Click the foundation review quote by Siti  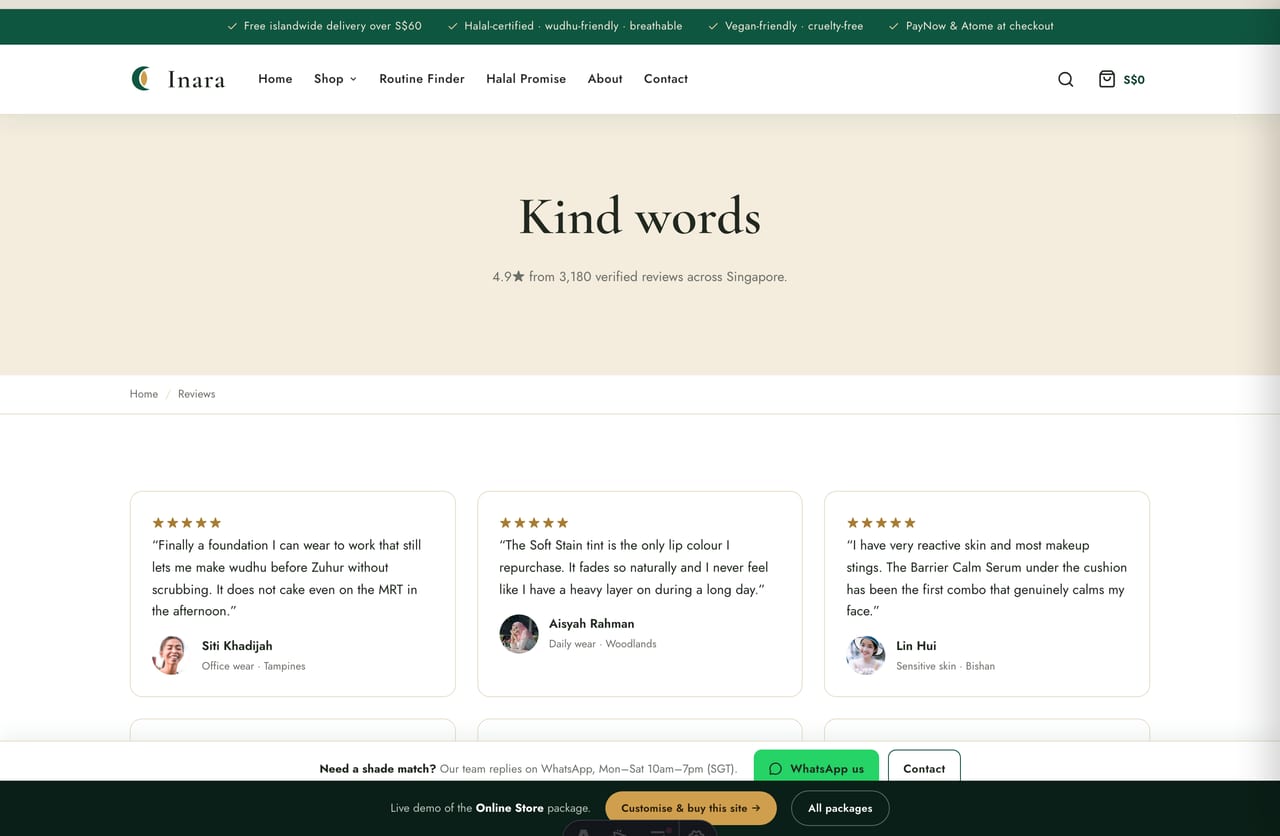pyautogui.click(x=287, y=578)
